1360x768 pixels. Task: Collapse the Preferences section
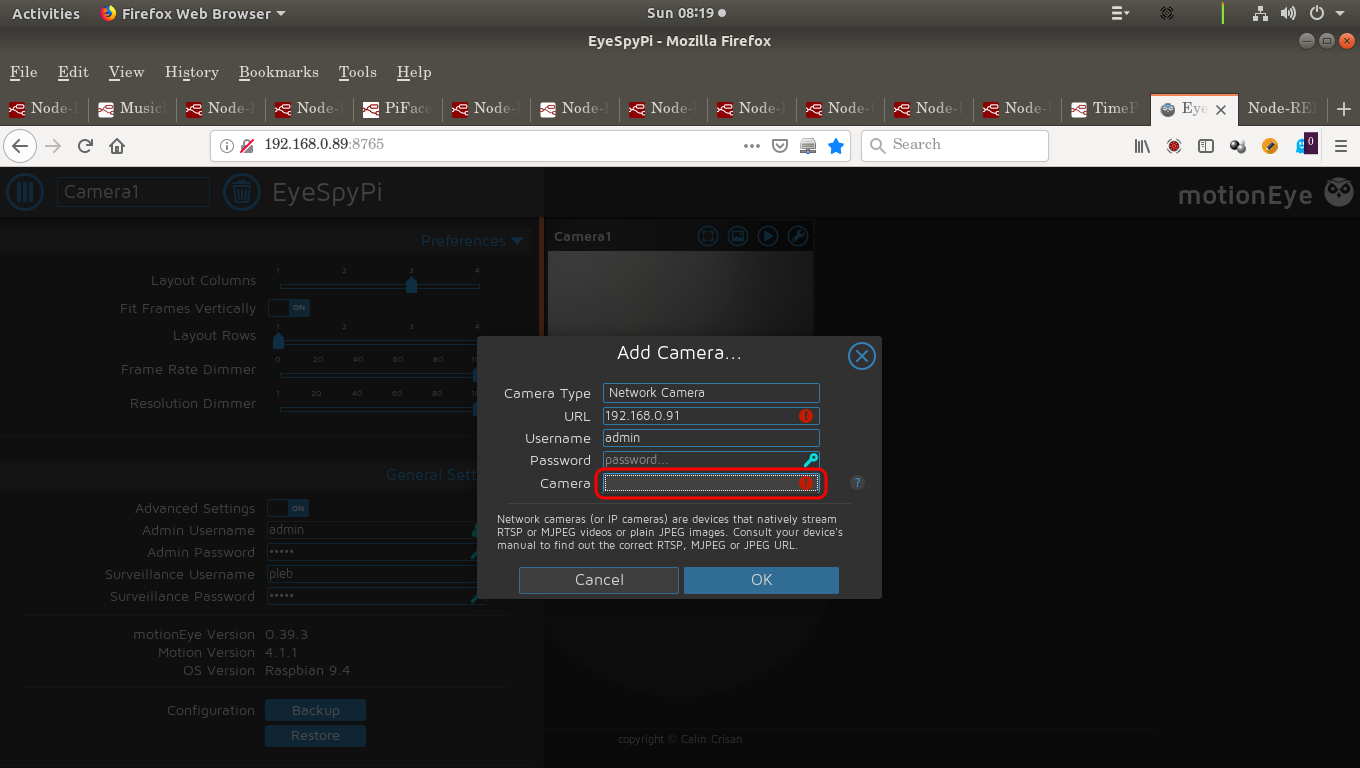[x=472, y=240]
